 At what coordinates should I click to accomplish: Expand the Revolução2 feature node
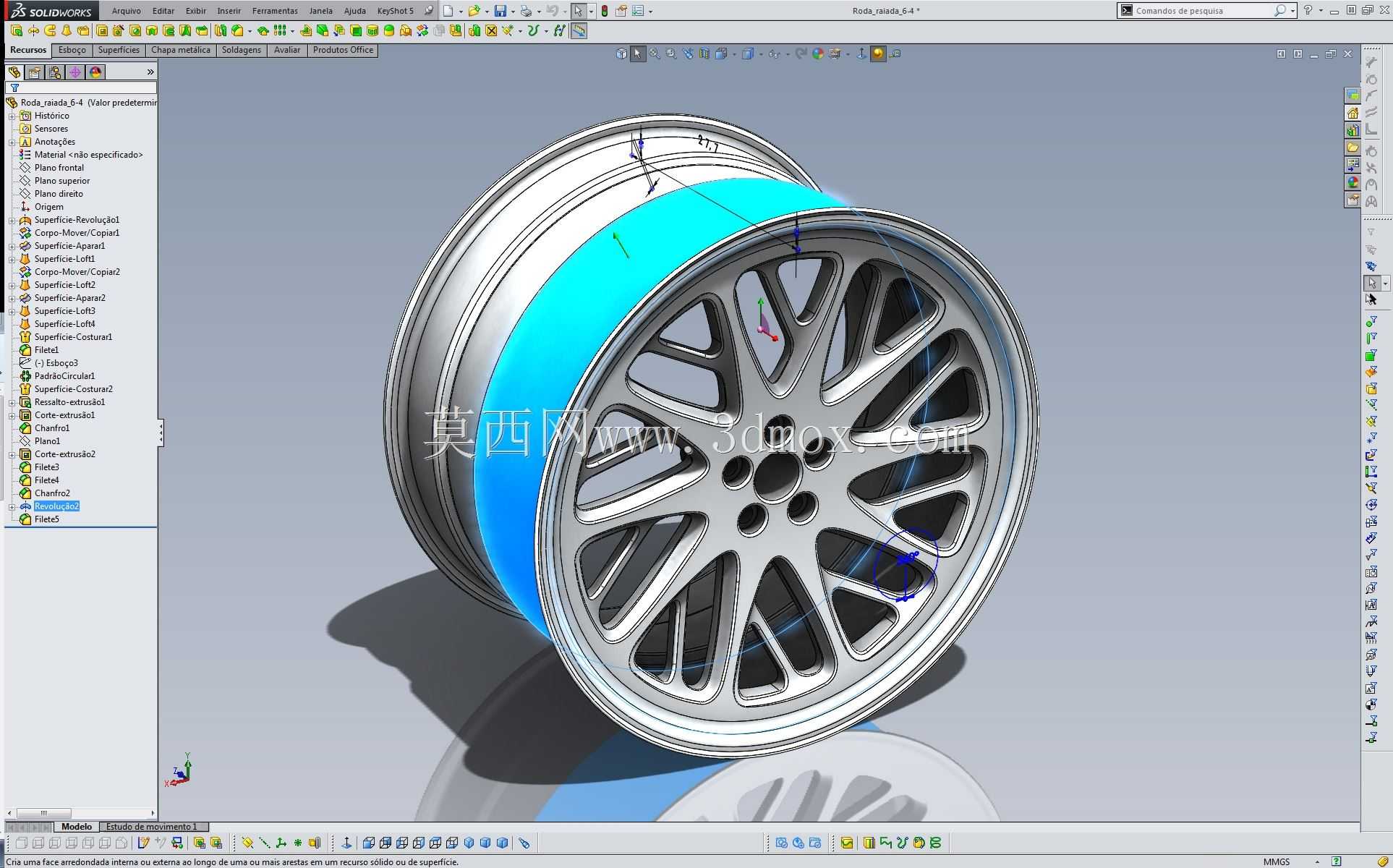pos(12,506)
